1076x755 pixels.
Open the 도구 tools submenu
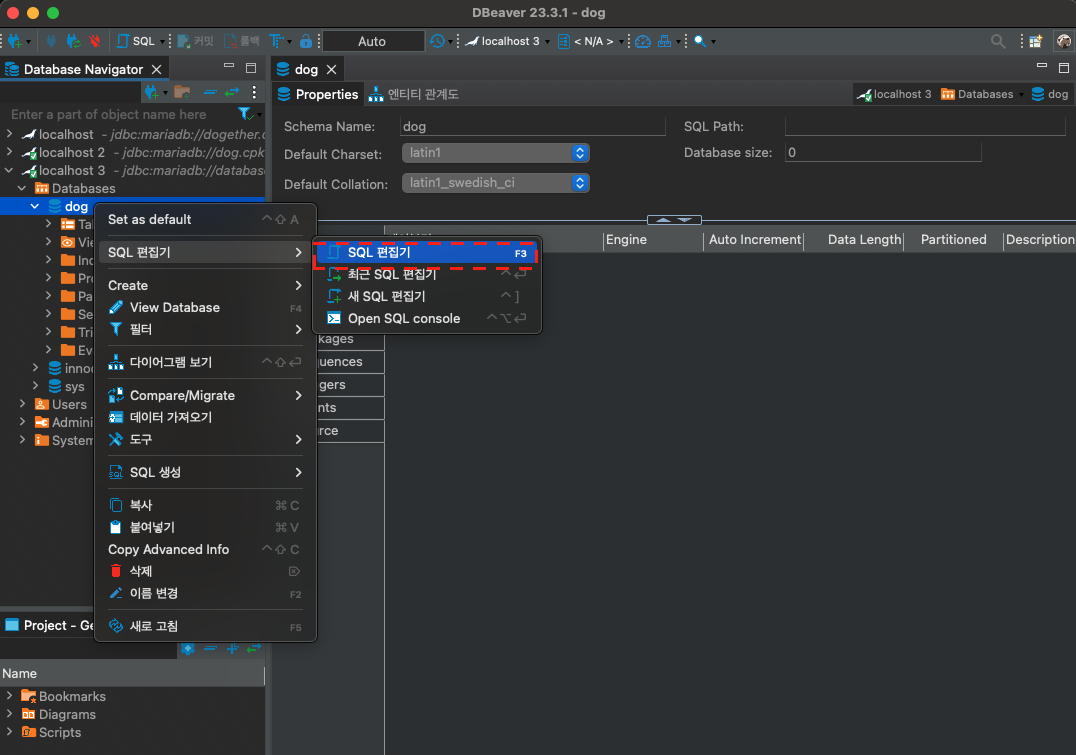click(x=205, y=439)
